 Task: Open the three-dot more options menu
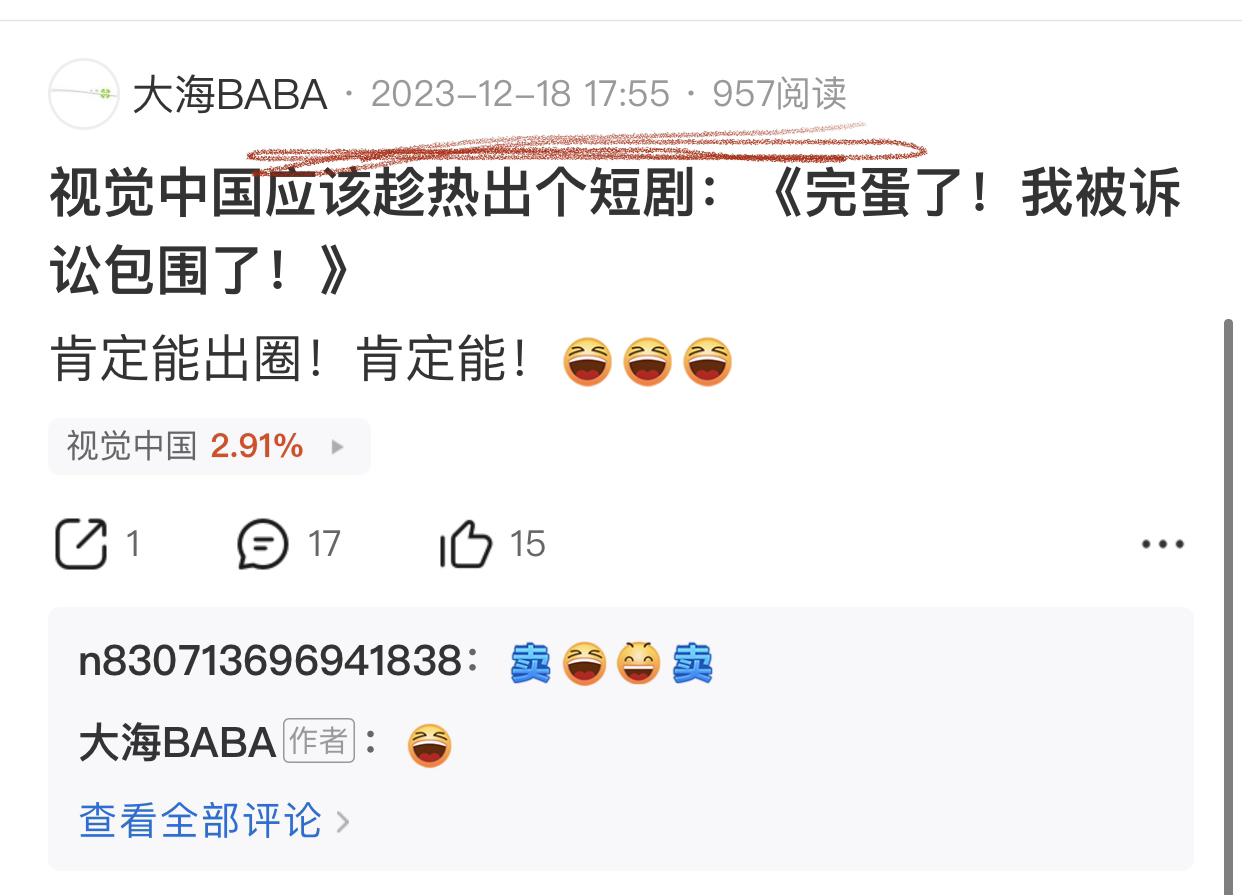point(1163,545)
